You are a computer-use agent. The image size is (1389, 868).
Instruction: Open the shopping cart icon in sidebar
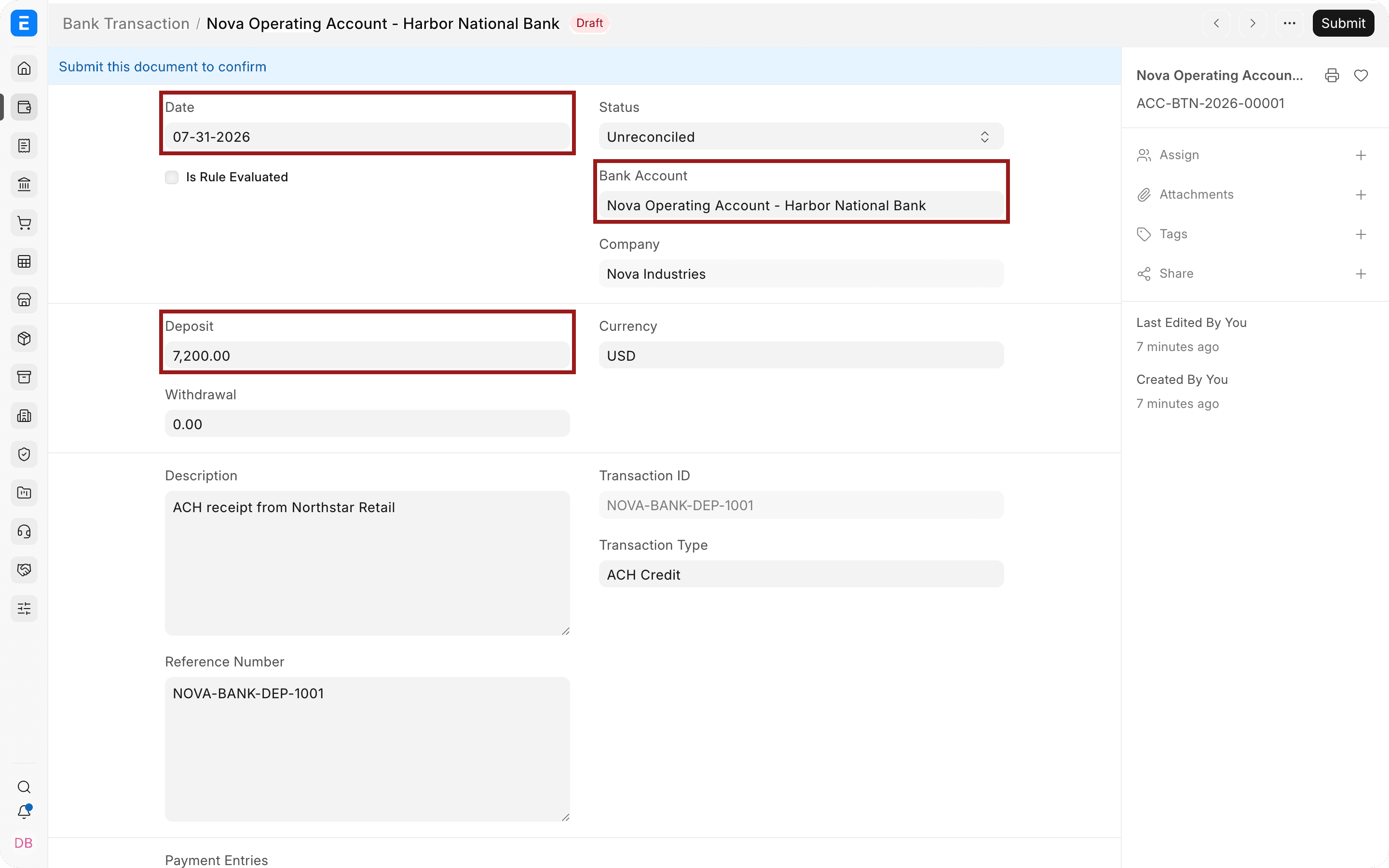pyautogui.click(x=24, y=223)
